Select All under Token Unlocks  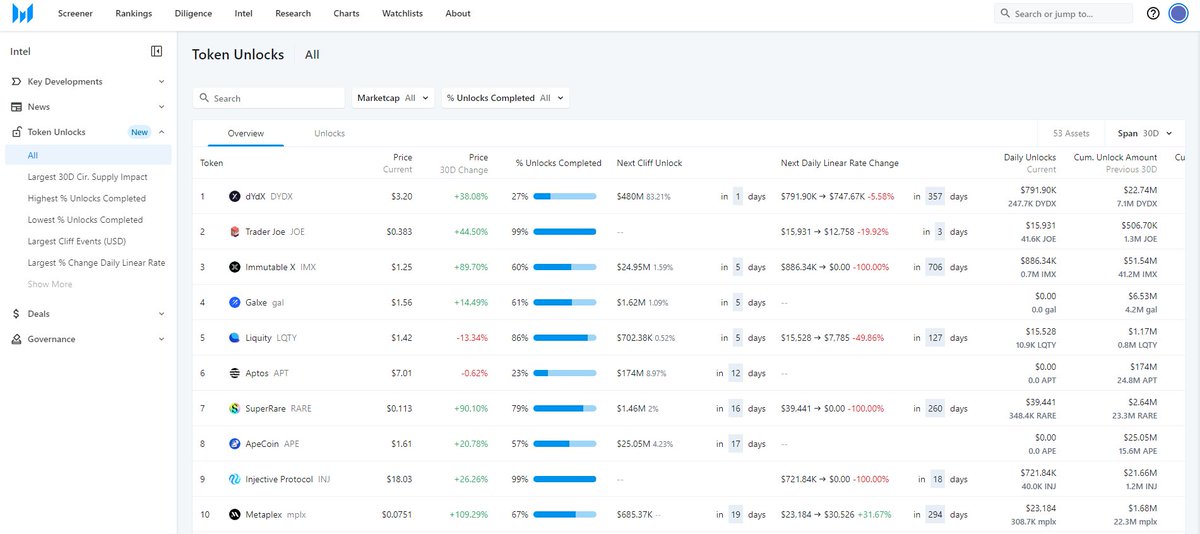click(88, 155)
